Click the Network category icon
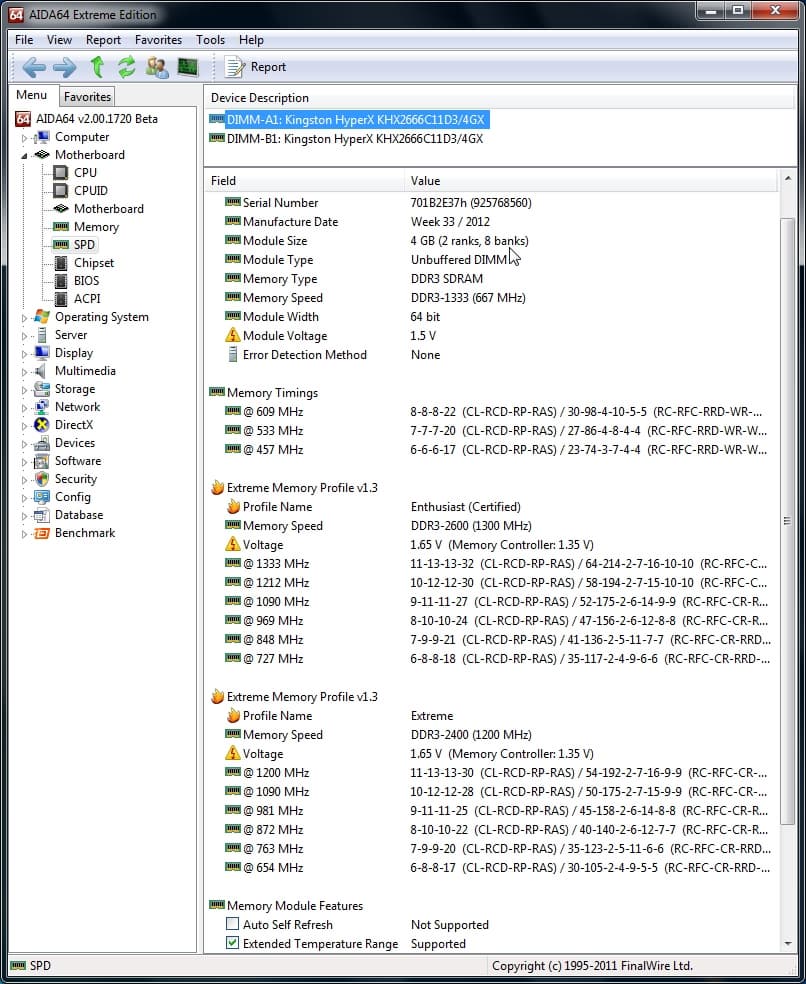 [x=42, y=407]
